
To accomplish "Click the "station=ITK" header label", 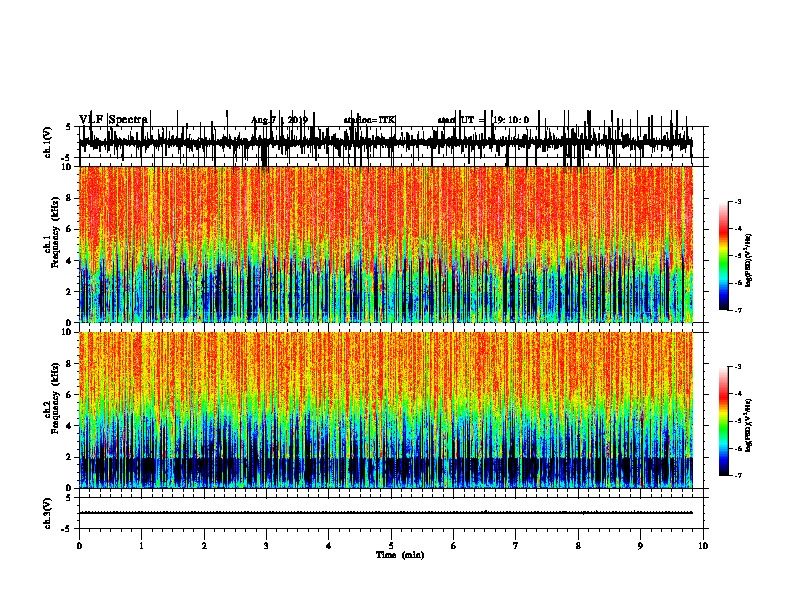I will (x=369, y=120).
